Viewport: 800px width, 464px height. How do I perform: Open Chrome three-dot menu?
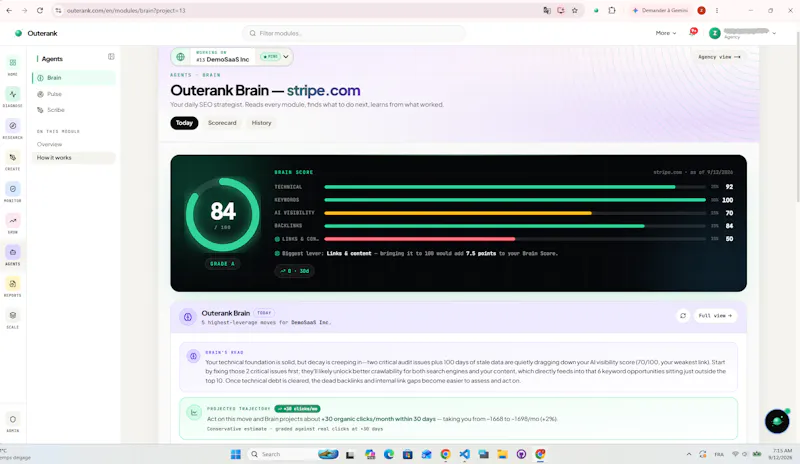[x=717, y=10]
